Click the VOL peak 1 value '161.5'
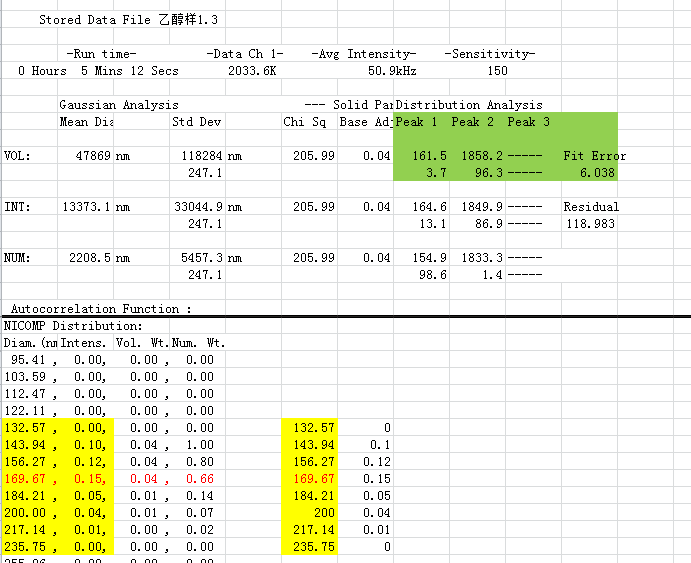Screen dimensions: 691x563 [430, 156]
